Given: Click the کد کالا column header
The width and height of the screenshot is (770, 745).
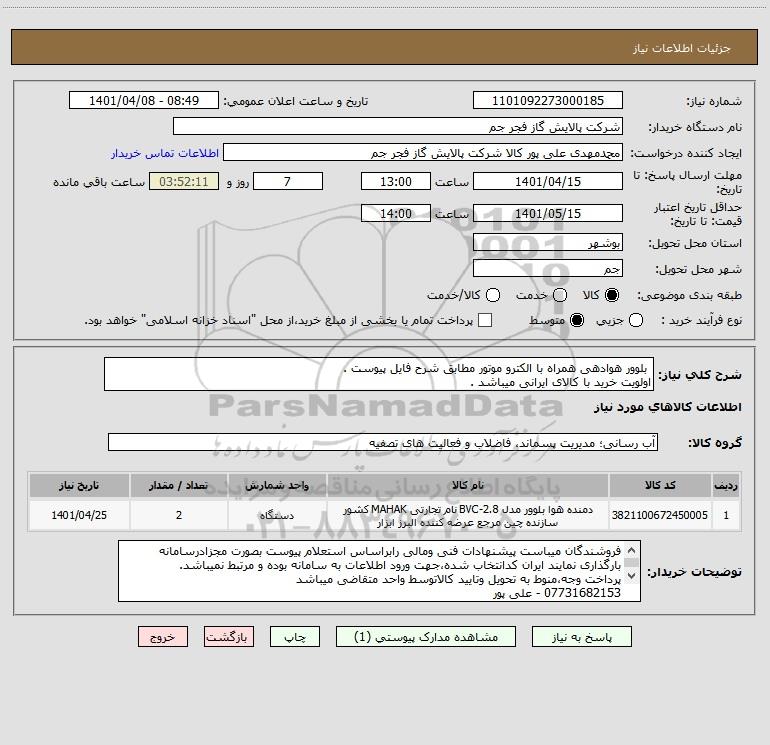Looking at the screenshot, I should (660, 485).
